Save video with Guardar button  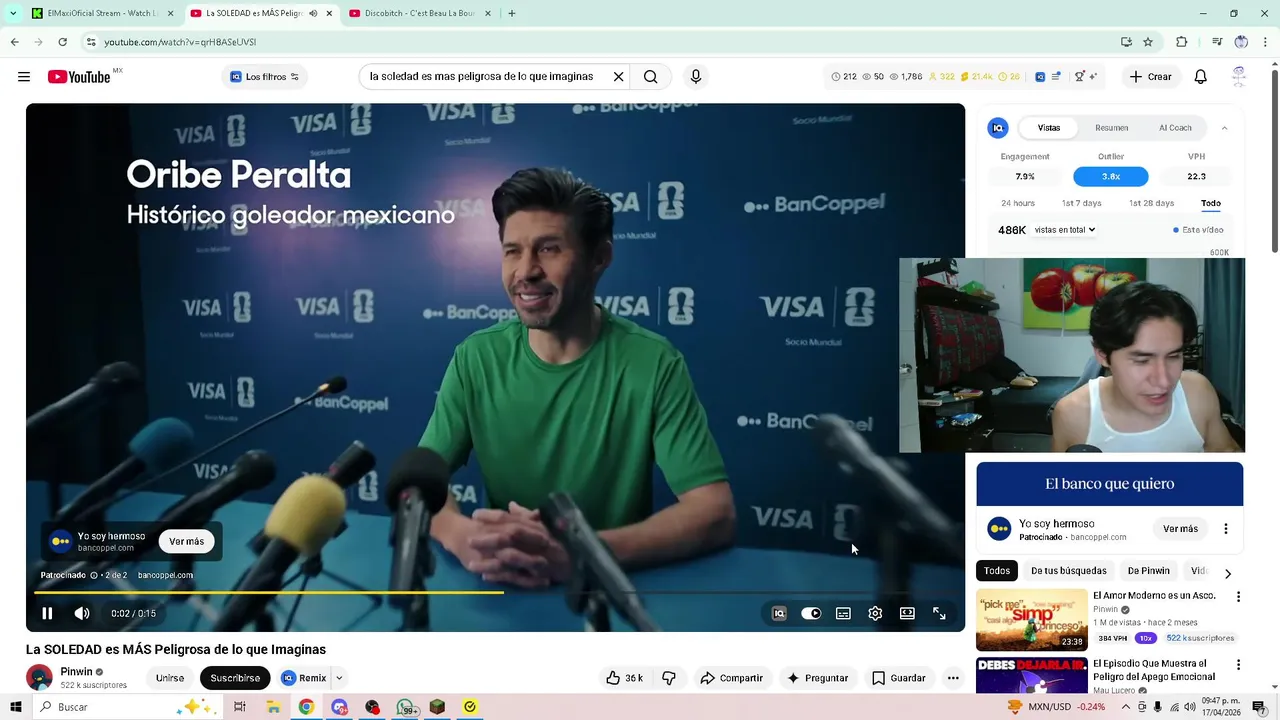point(898,678)
